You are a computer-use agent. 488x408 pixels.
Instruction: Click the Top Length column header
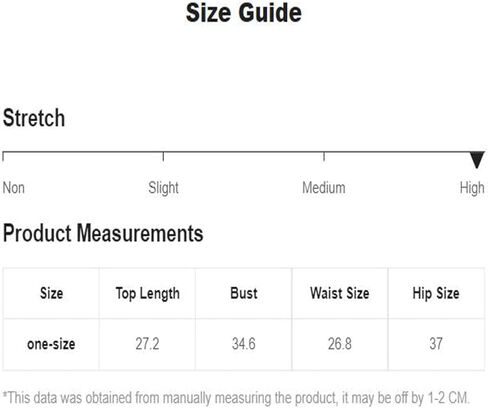click(x=148, y=294)
